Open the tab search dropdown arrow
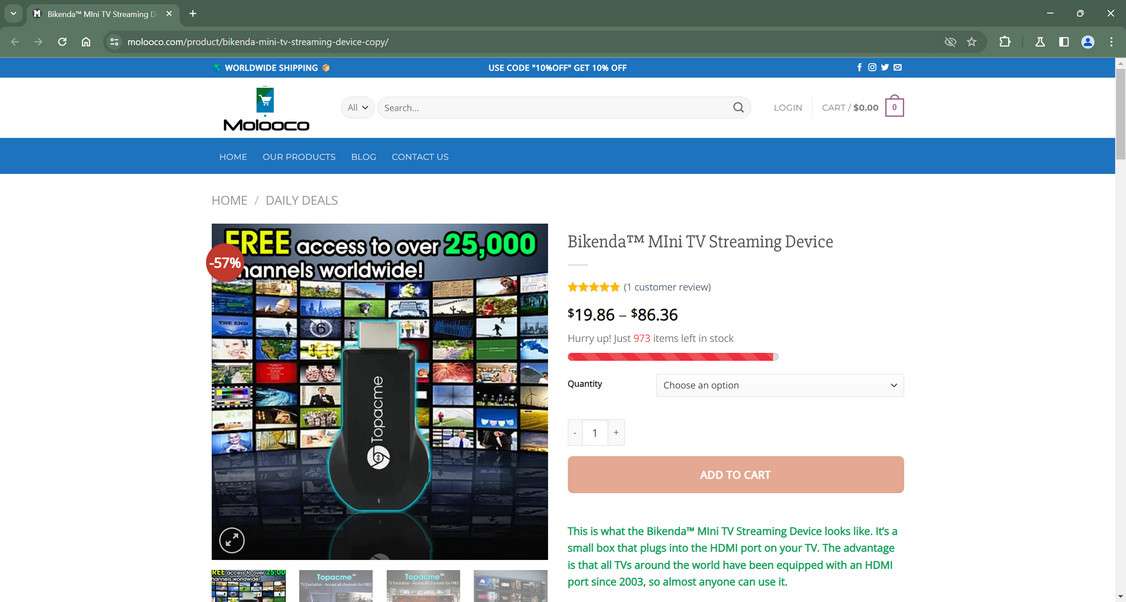Screen dimensions: 1126x602 [x=13, y=14]
